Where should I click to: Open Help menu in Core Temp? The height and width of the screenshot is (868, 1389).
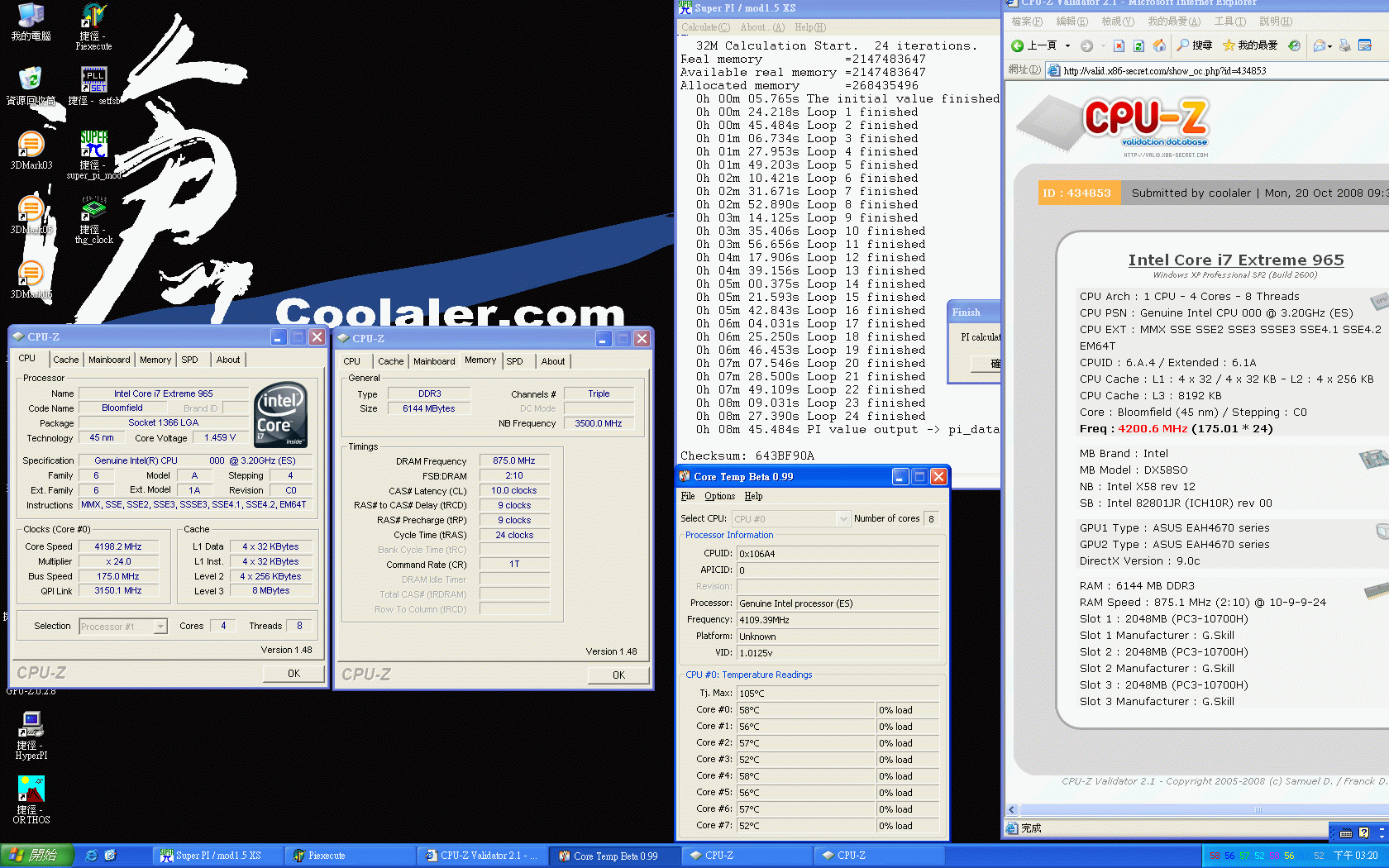pos(753,496)
